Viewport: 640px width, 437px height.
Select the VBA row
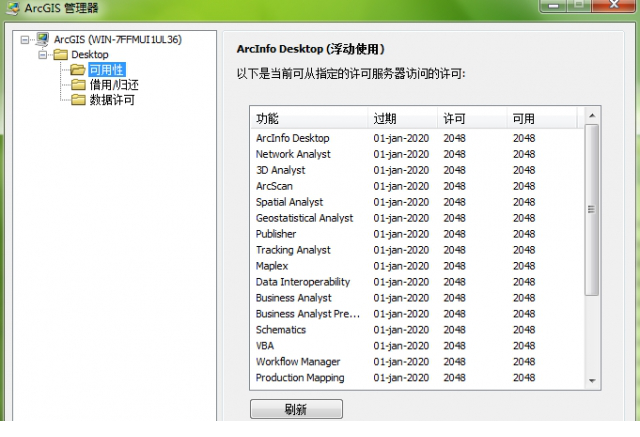pyautogui.click(x=417, y=346)
